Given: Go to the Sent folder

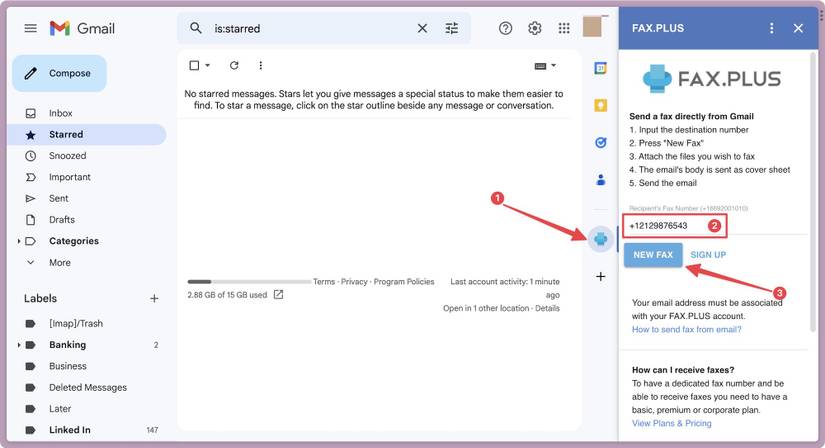Looking at the screenshot, I should coord(58,198).
